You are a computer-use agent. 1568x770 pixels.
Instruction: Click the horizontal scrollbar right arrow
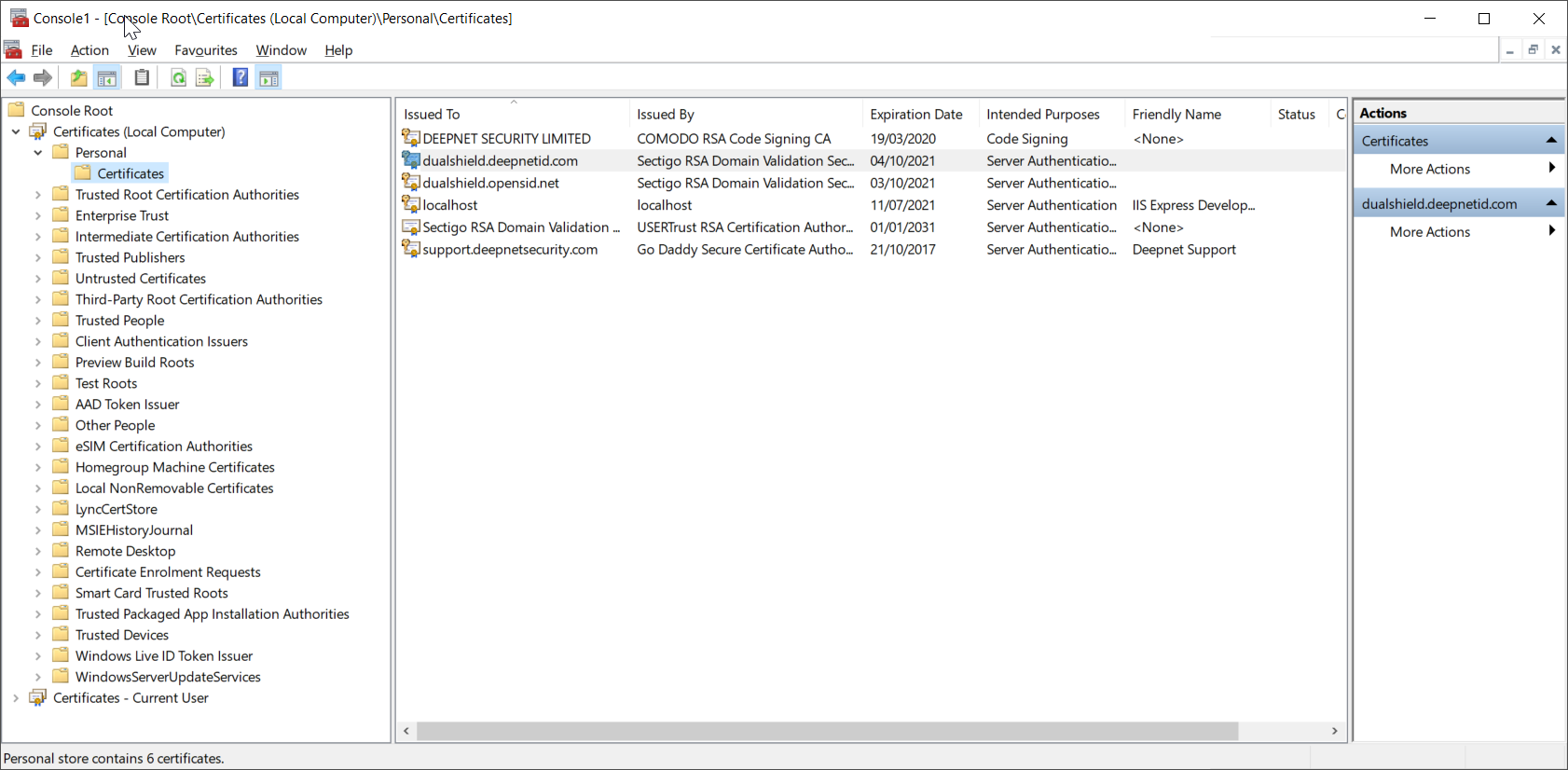coord(1334,731)
